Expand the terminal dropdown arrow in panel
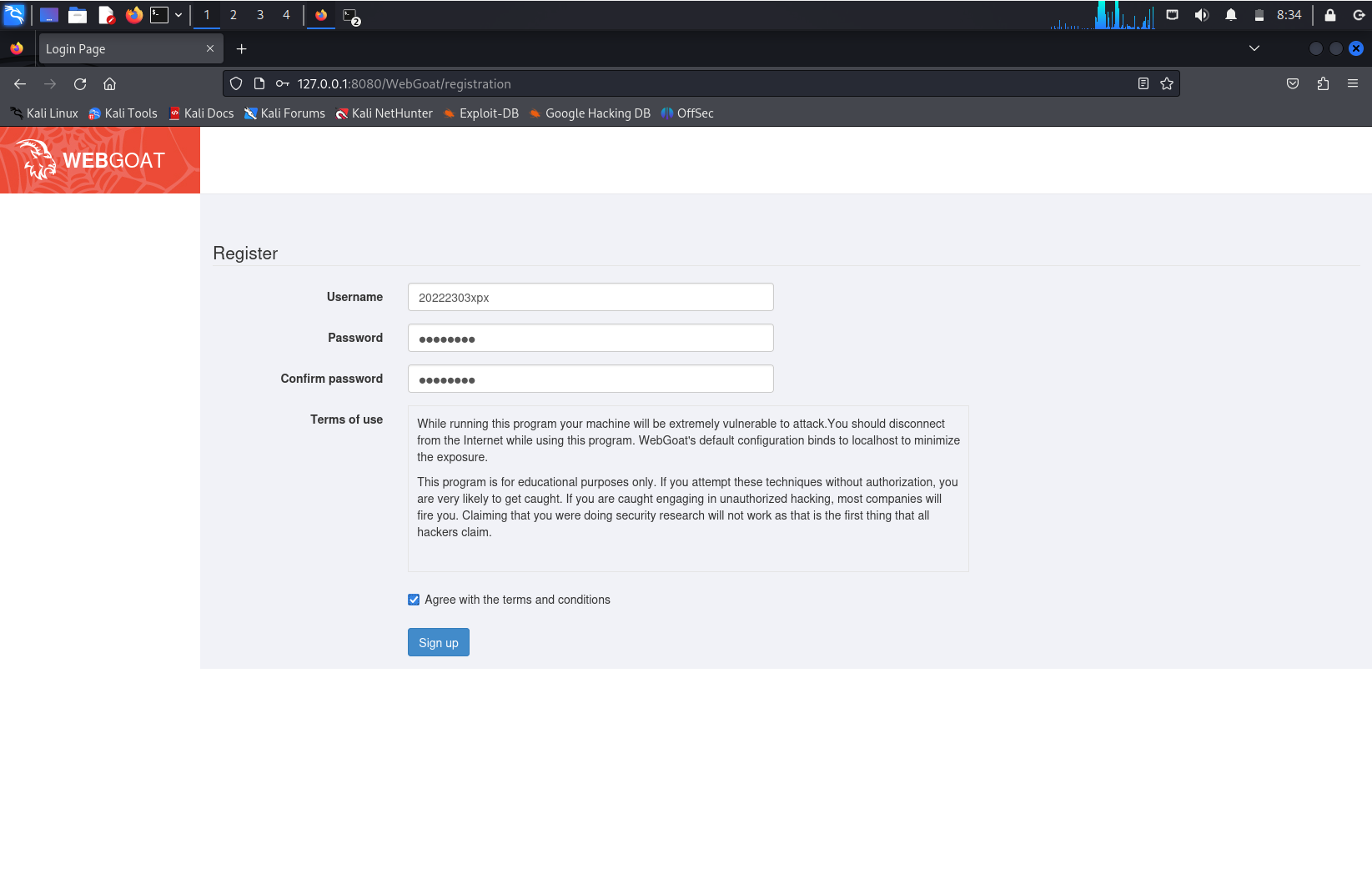The width and height of the screenshot is (1372, 869). (x=178, y=15)
